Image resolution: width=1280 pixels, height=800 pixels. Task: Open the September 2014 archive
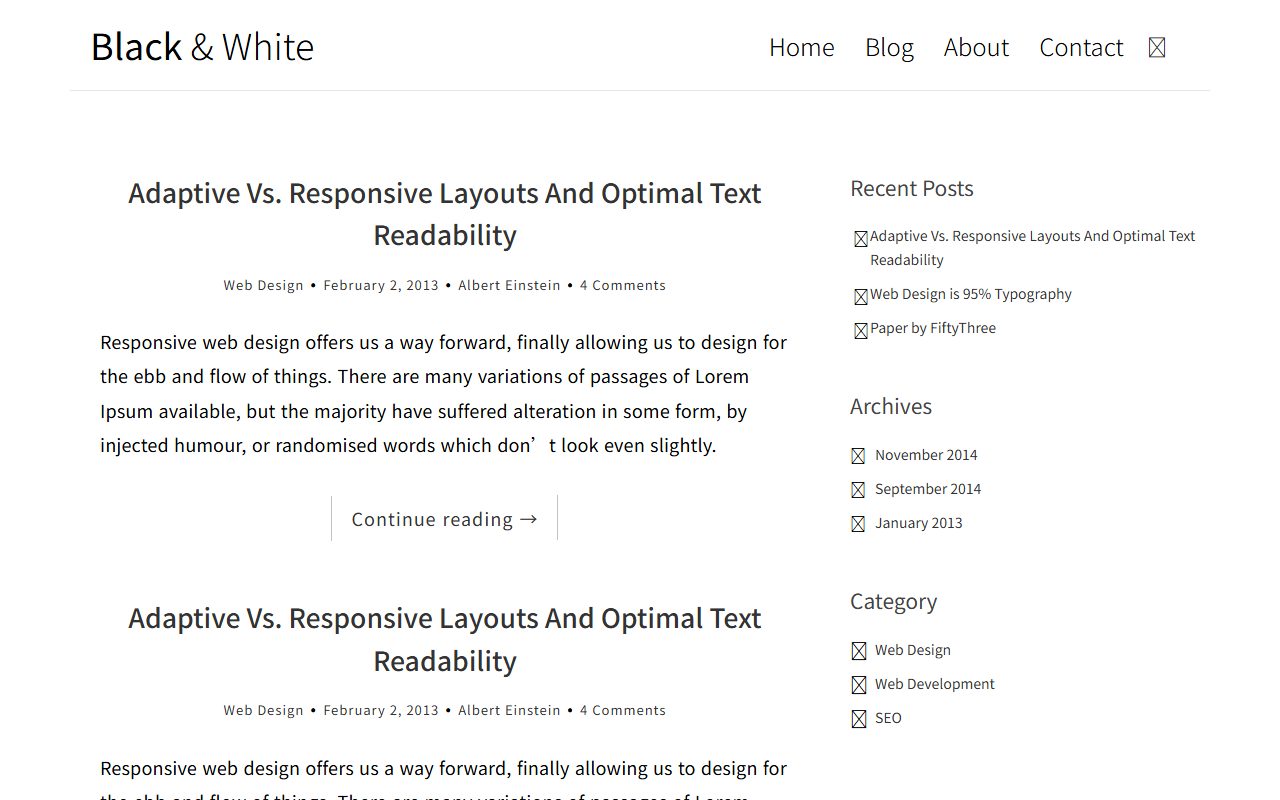click(x=928, y=489)
